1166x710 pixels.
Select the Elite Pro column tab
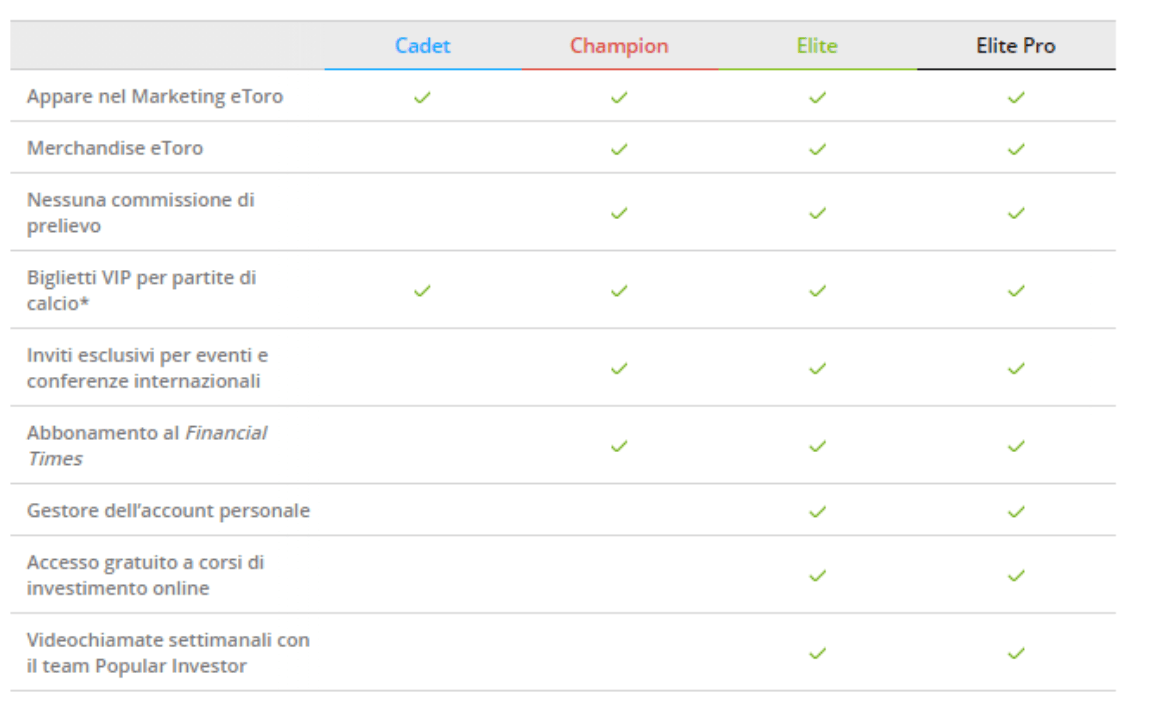point(1016,46)
